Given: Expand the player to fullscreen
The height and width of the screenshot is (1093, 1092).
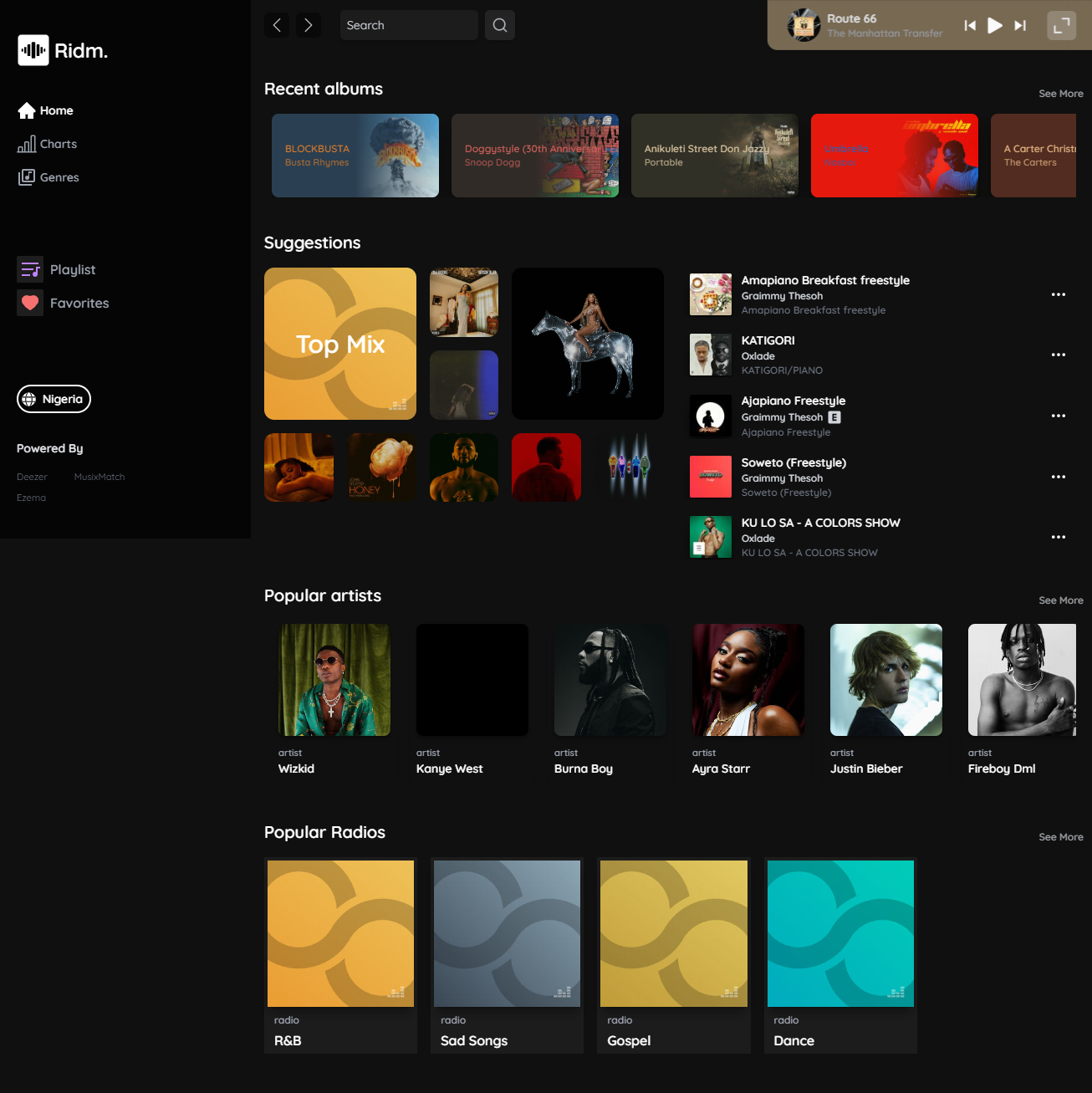Looking at the screenshot, I should [1062, 25].
